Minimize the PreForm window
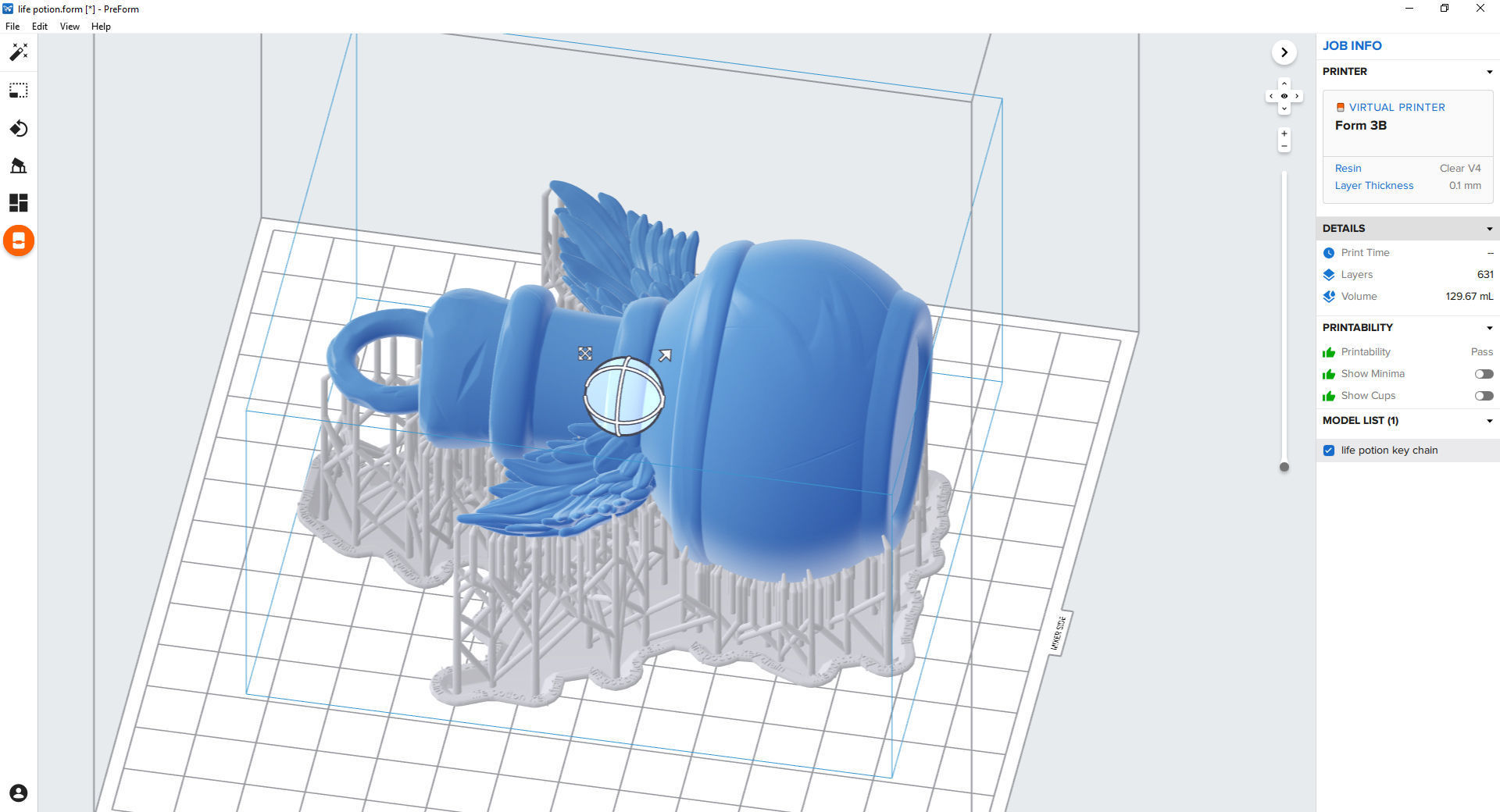 coord(1409,9)
